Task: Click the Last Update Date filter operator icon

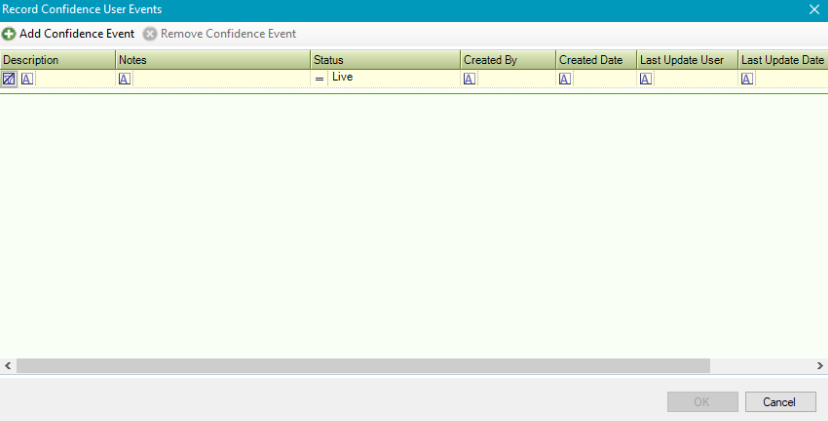Action: coord(747,79)
